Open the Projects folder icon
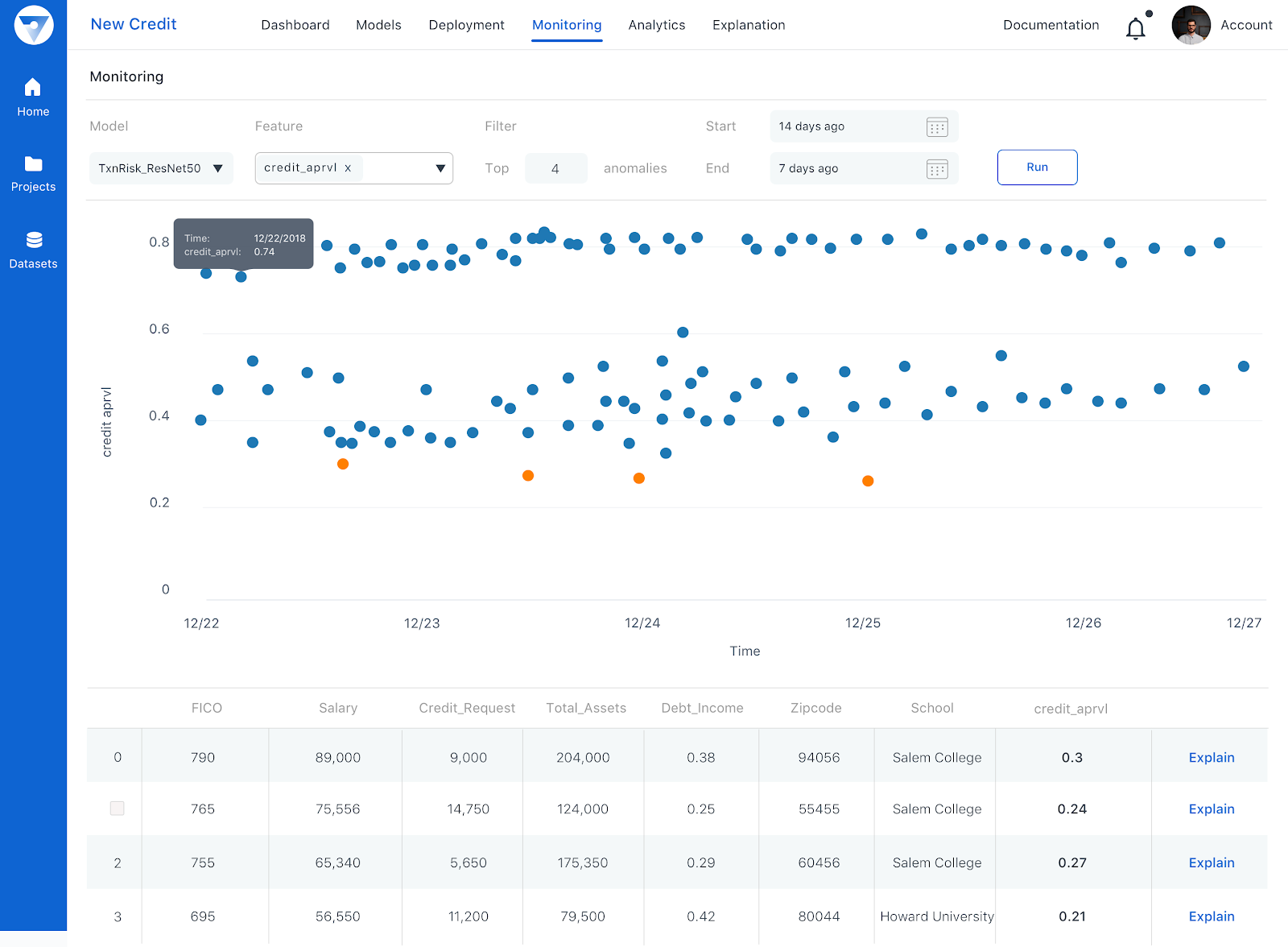1288x947 pixels. click(33, 164)
